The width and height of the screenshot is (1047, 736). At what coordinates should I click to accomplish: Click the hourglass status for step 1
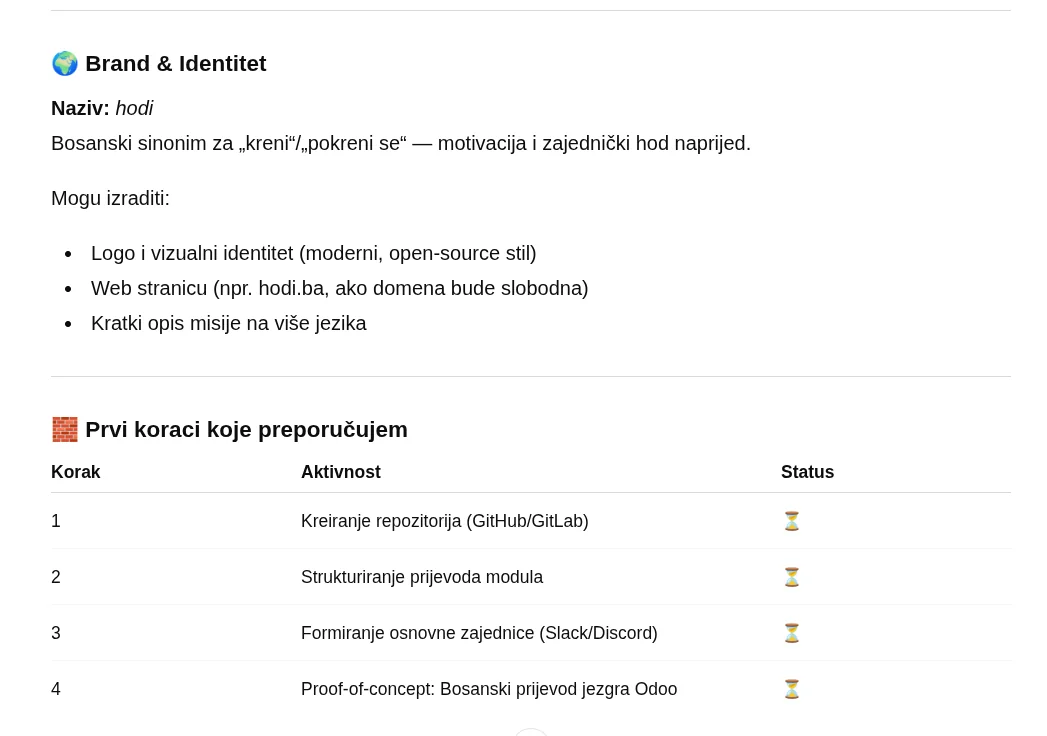pos(792,521)
